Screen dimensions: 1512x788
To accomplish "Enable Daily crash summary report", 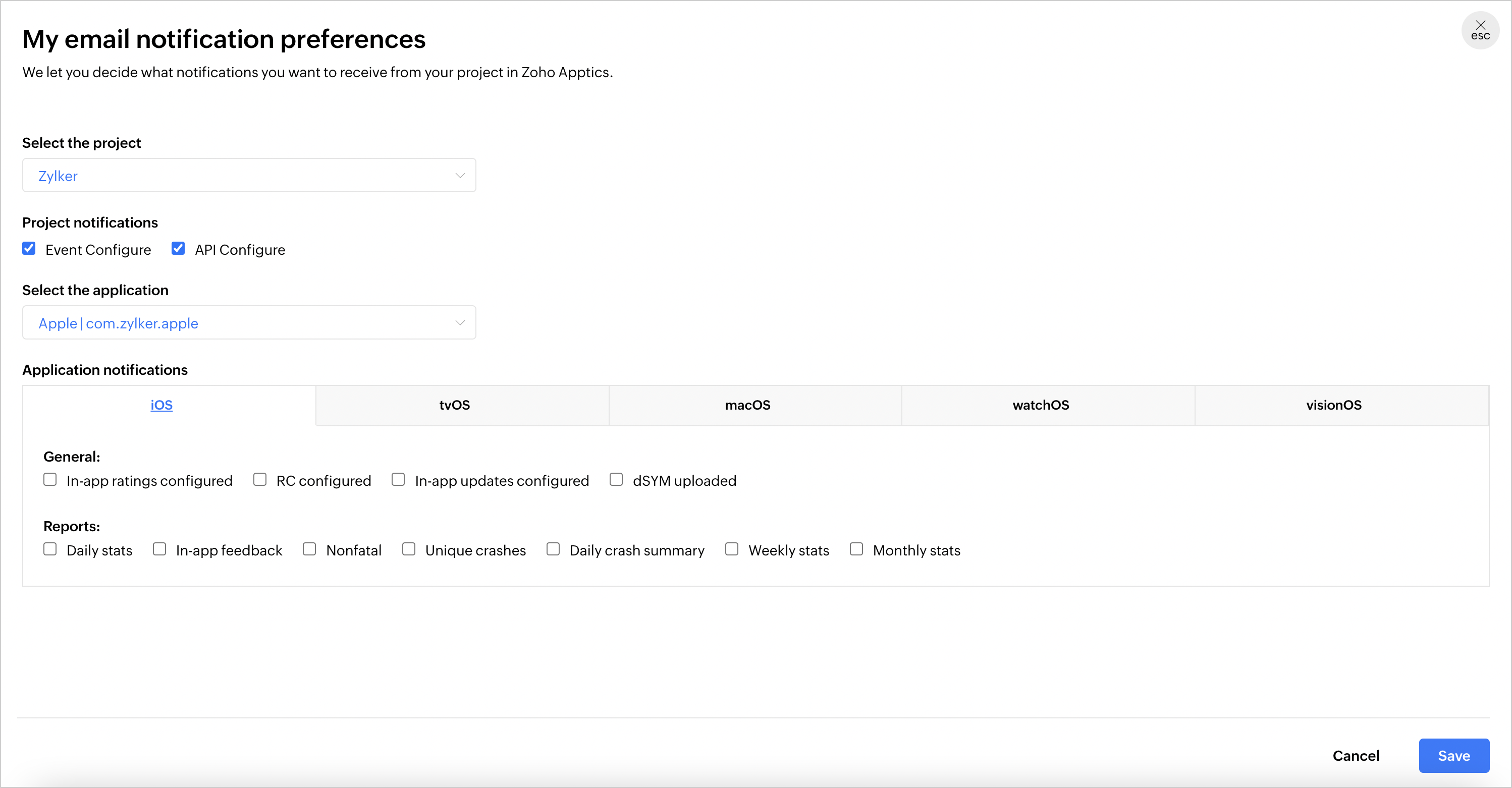I will [553, 549].
